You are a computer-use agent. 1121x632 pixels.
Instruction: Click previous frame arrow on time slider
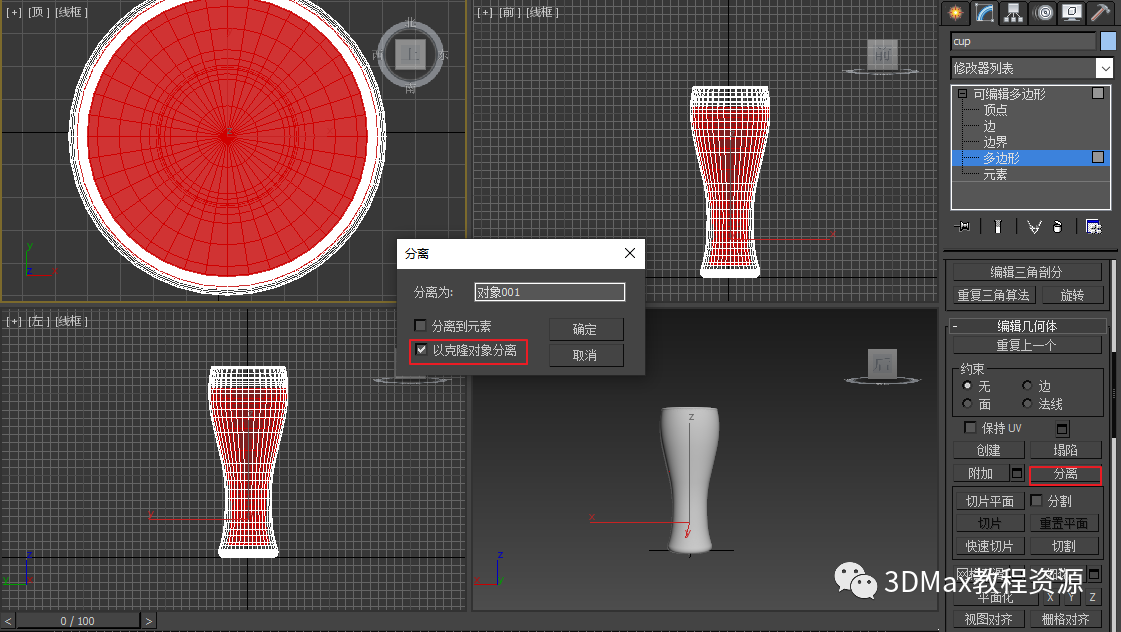point(8,621)
